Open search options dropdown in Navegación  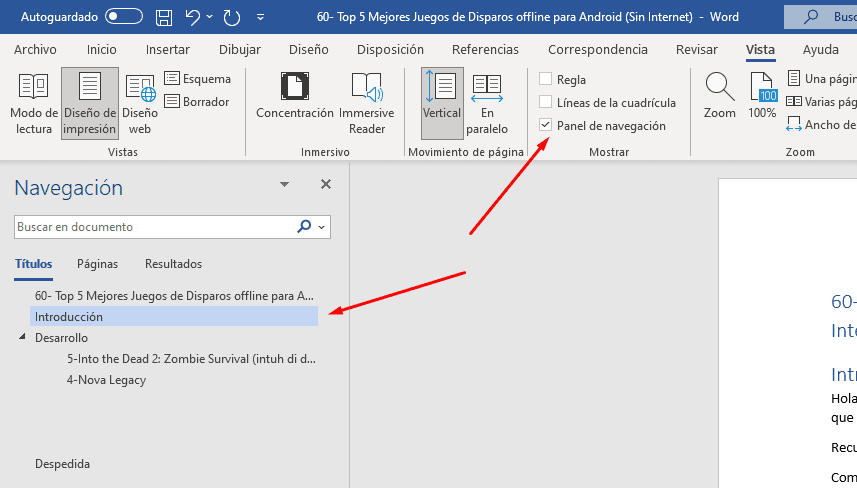[x=322, y=227]
